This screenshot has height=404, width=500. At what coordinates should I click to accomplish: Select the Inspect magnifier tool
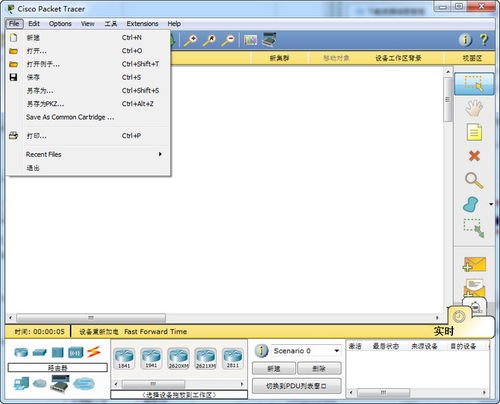pos(474,181)
